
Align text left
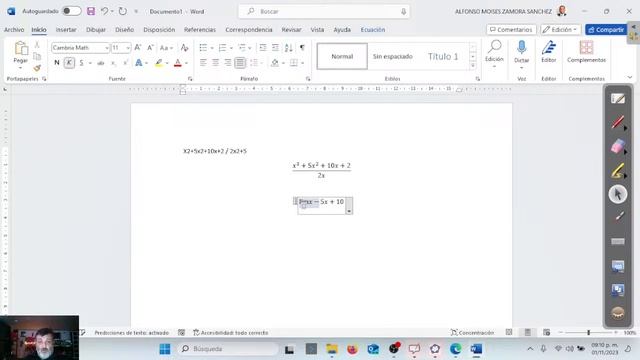tap(203, 63)
